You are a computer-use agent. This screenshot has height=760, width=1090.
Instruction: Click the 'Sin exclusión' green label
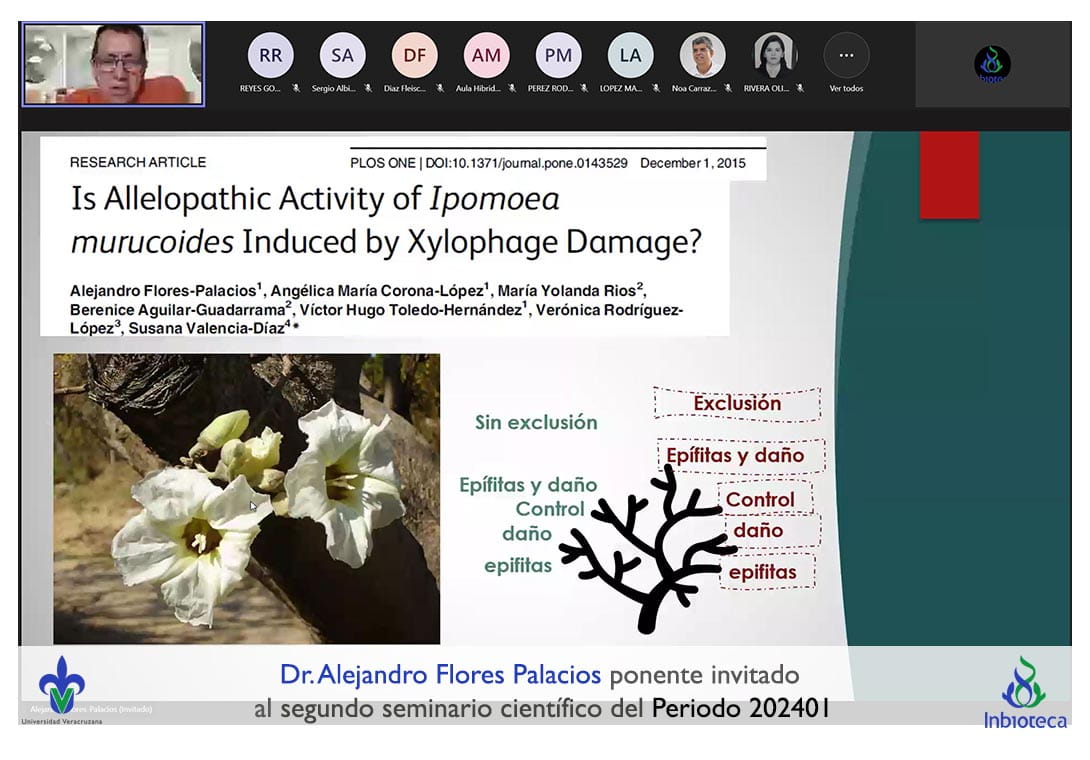pos(536,422)
